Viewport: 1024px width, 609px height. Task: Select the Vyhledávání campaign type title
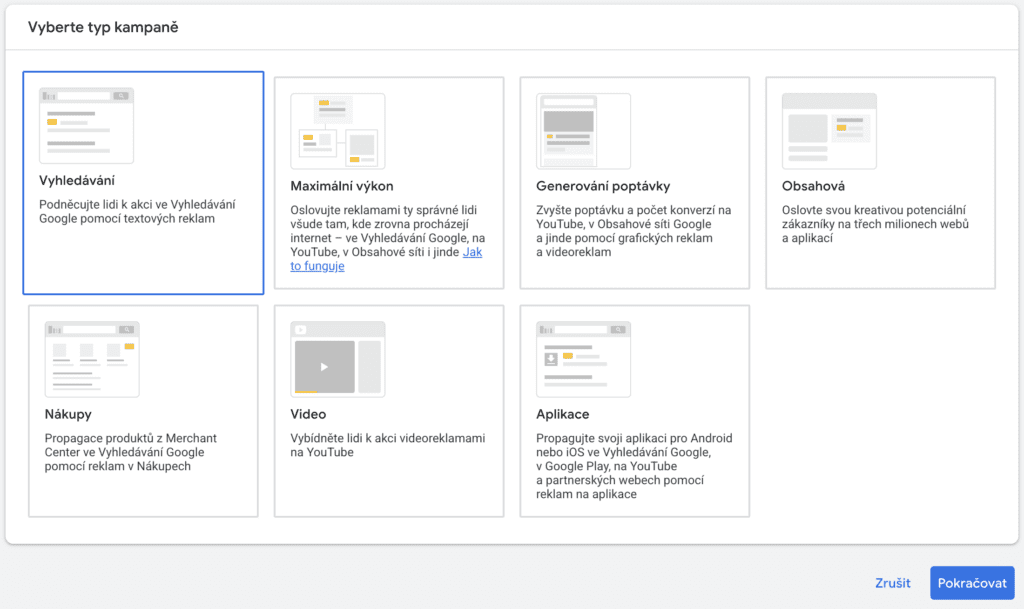[77, 181]
